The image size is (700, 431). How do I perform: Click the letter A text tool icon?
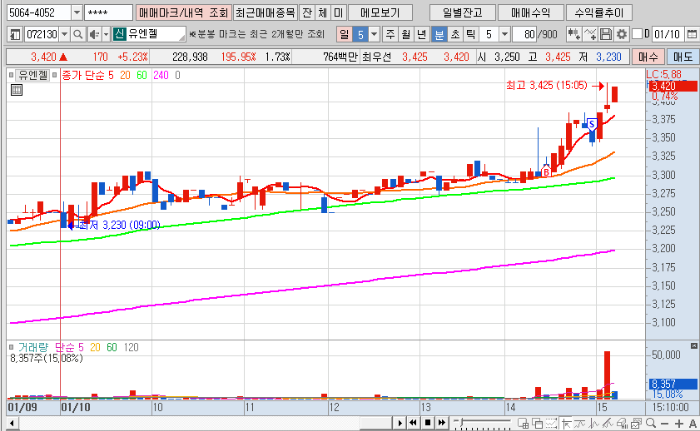click(693, 423)
